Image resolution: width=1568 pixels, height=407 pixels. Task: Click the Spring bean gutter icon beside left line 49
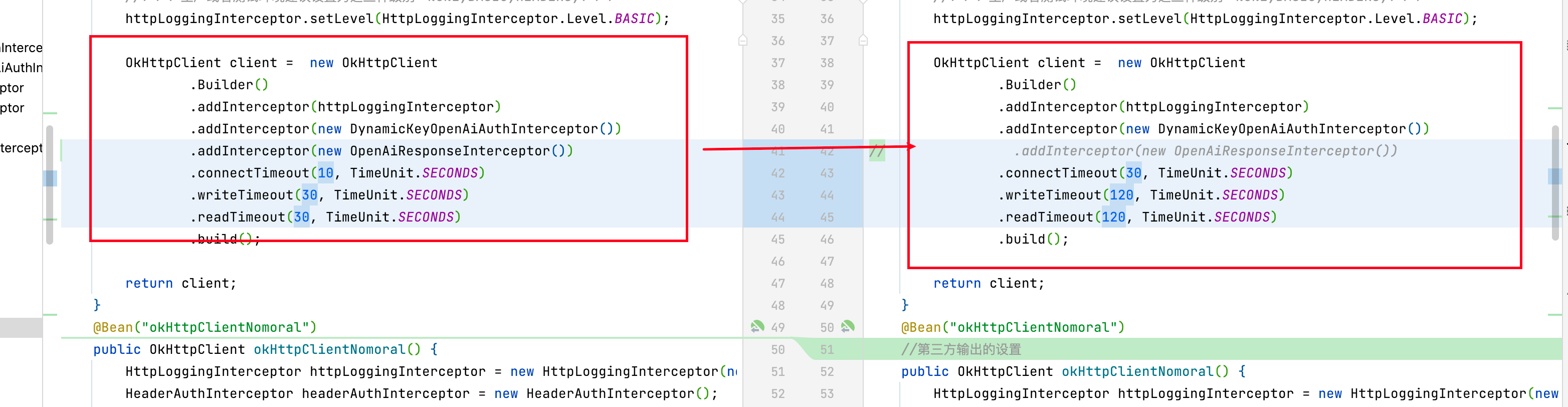click(x=757, y=327)
